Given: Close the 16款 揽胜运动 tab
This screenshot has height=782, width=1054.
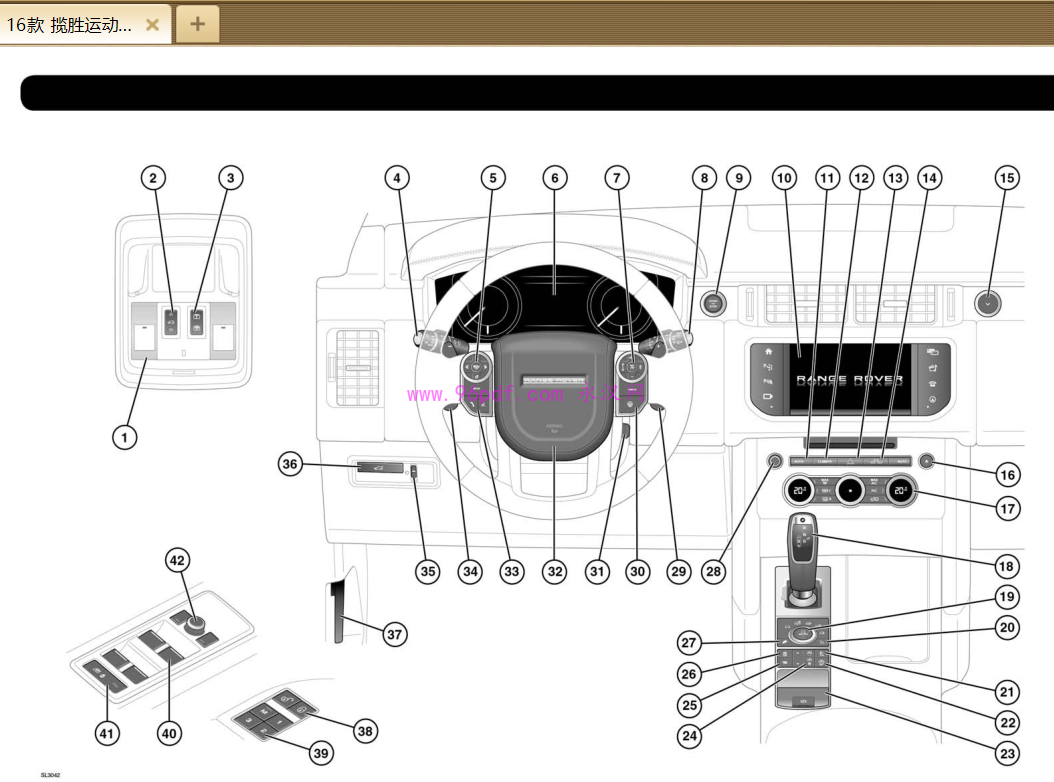Looking at the screenshot, I should [152, 25].
